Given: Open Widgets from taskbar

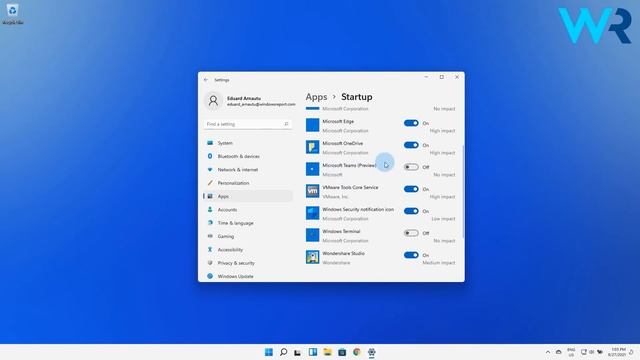Looking at the screenshot, I should tap(313, 352).
